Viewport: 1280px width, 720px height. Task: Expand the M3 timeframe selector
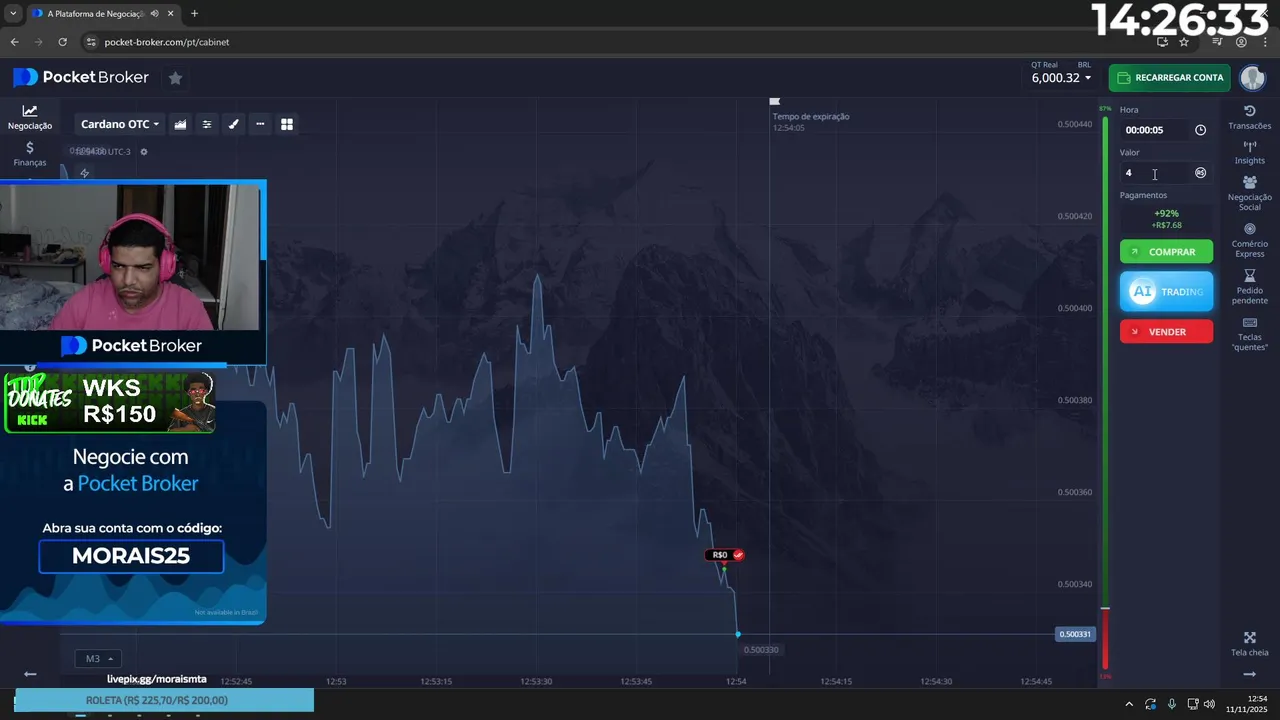click(x=98, y=659)
